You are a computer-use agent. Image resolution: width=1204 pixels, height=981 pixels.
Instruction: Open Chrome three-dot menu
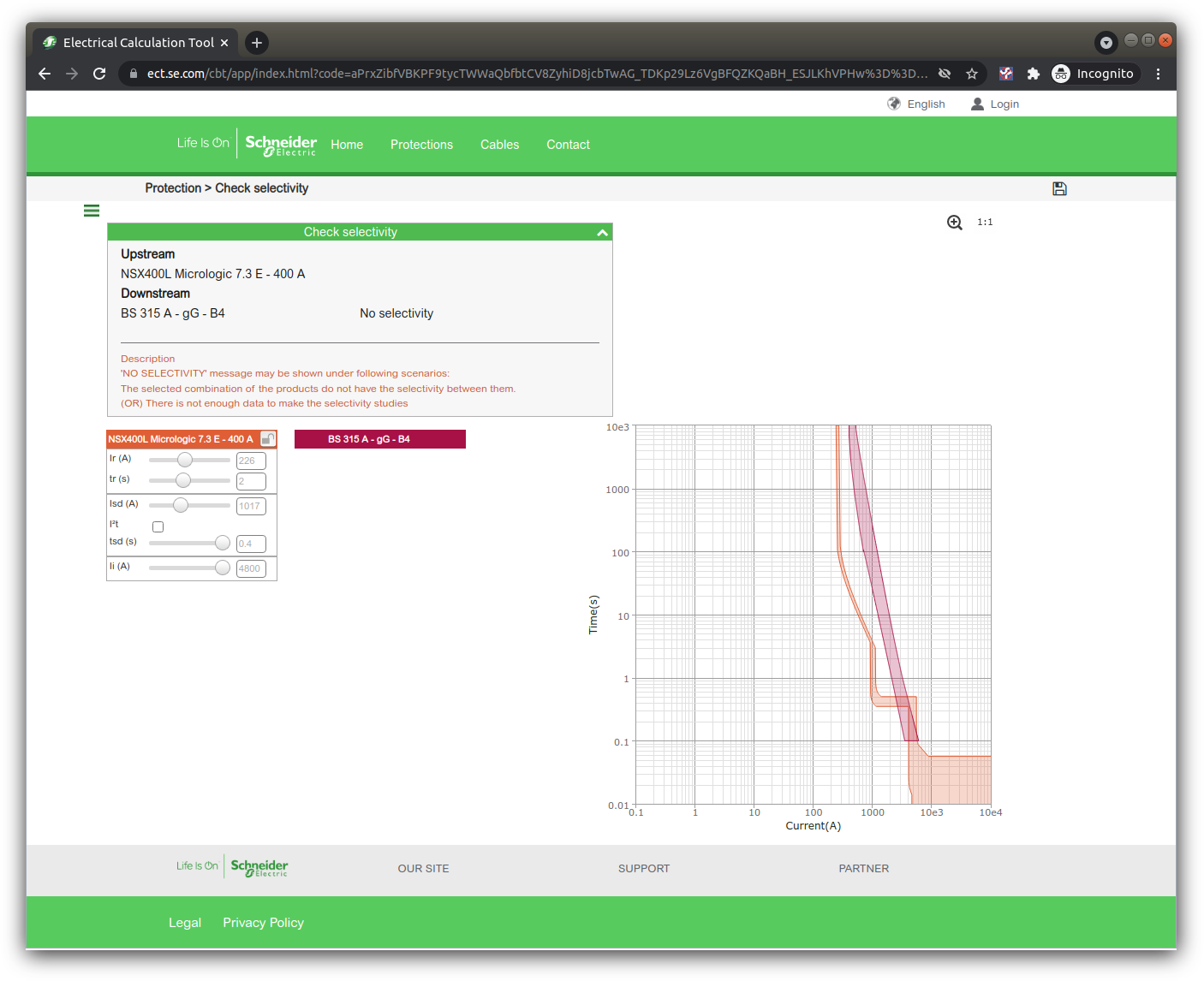pyautogui.click(x=1158, y=74)
